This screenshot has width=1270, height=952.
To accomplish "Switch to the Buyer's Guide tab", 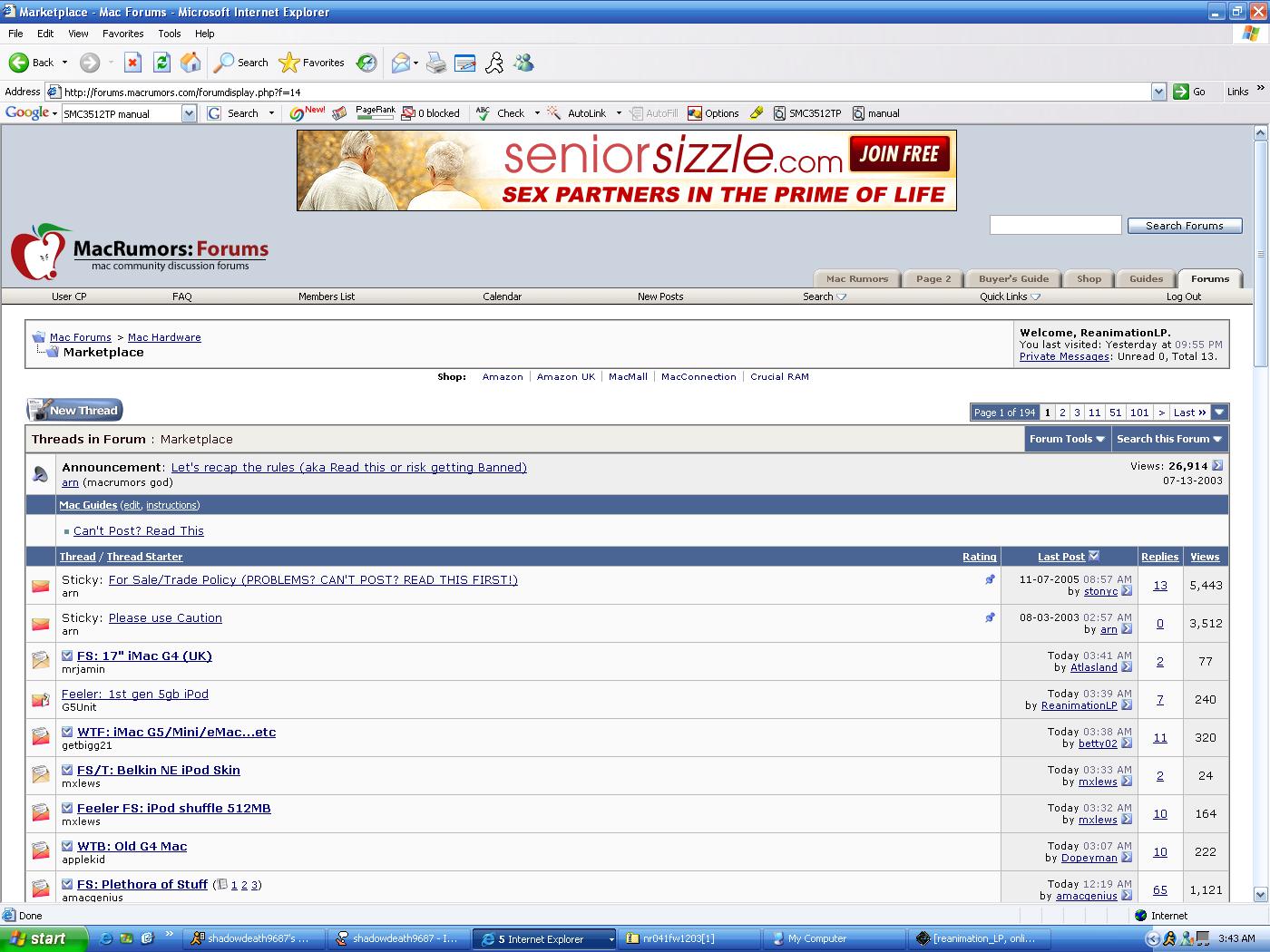I will click(x=1013, y=278).
